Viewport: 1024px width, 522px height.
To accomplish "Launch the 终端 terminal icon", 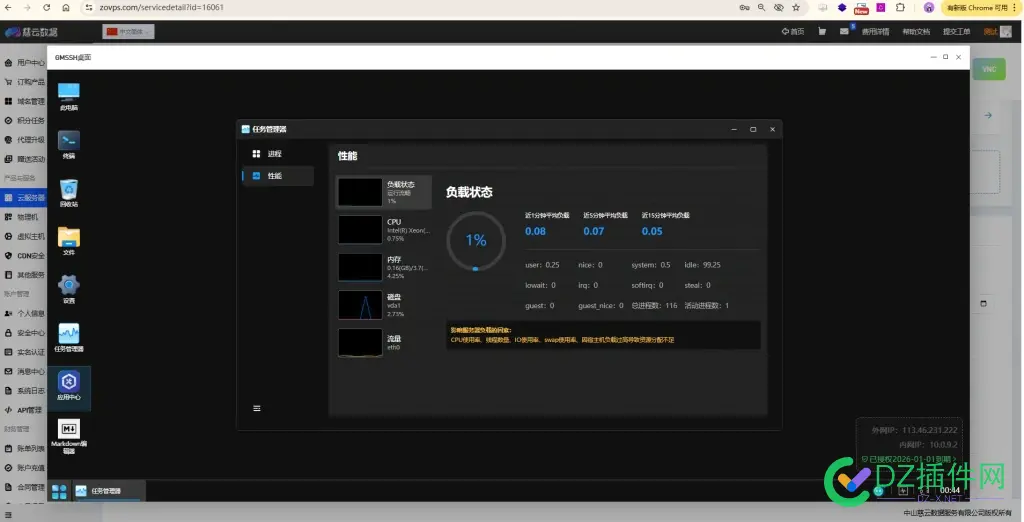I will click(69, 145).
